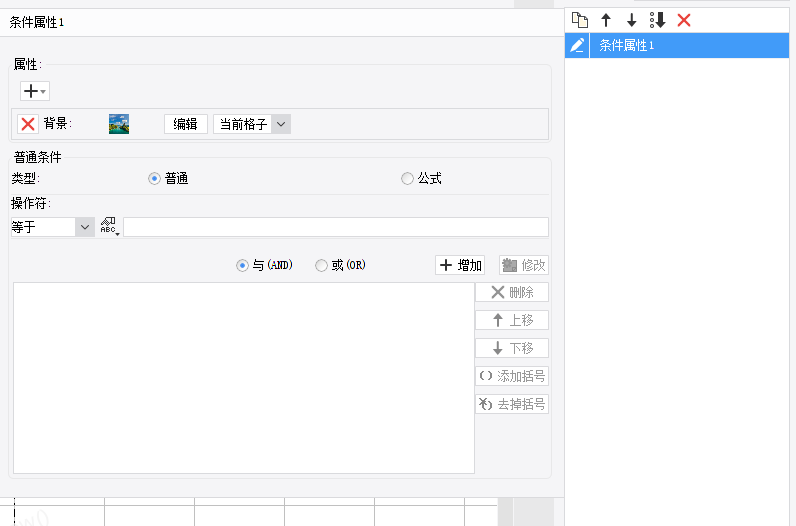This screenshot has width=796, height=526.
Task: Select the 公式 type radio button
Action: click(x=407, y=179)
